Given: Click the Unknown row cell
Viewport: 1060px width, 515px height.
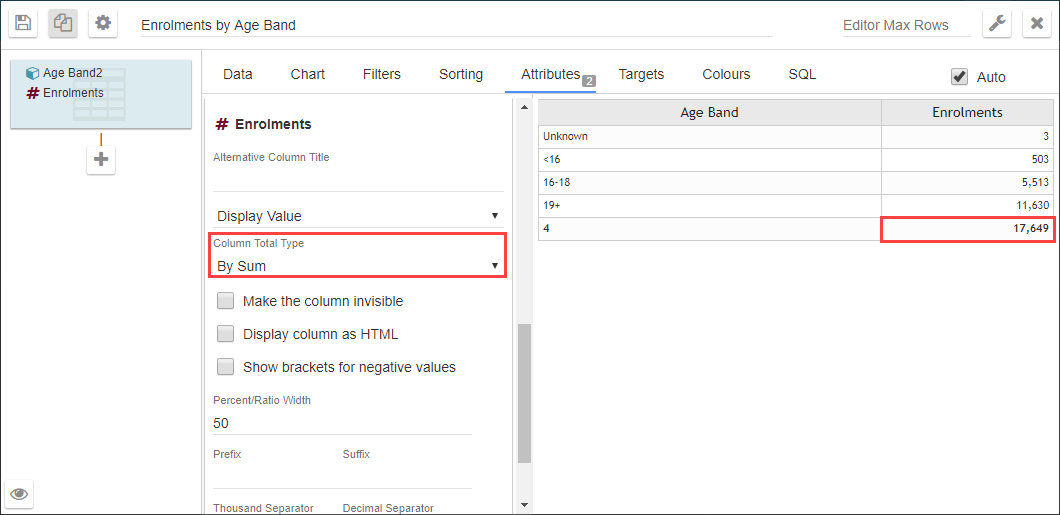Looking at the screenshot, I should 709,137.
